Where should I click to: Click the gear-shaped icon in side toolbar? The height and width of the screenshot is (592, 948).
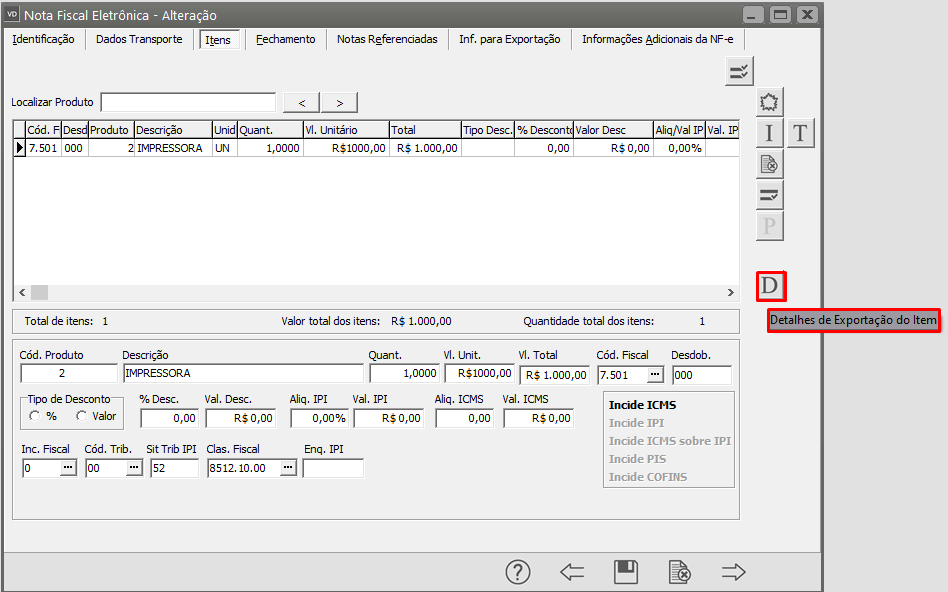(769, 102)
